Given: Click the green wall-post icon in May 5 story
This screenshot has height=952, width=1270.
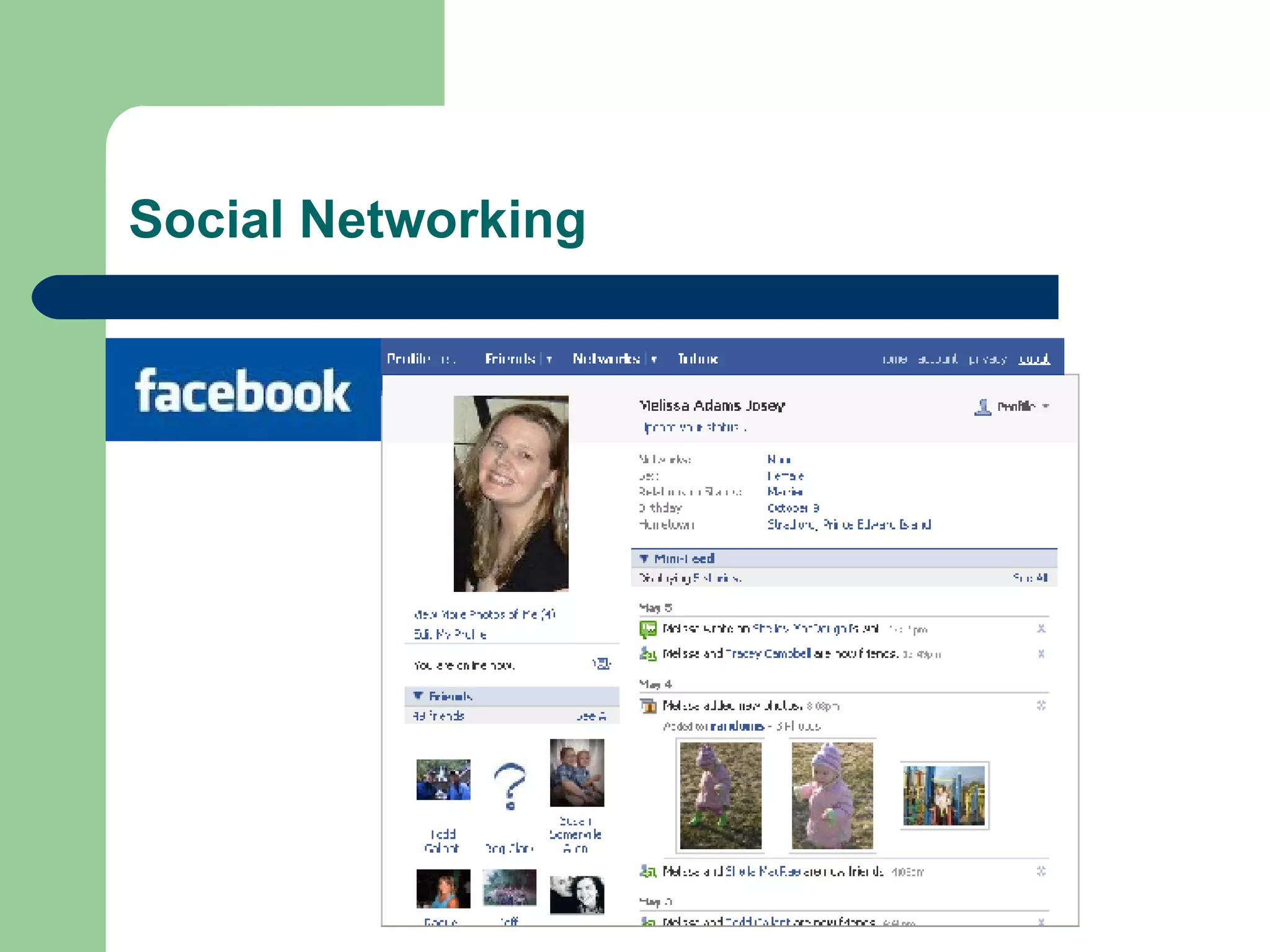Looking at the screenshot, I should point(648,629).
